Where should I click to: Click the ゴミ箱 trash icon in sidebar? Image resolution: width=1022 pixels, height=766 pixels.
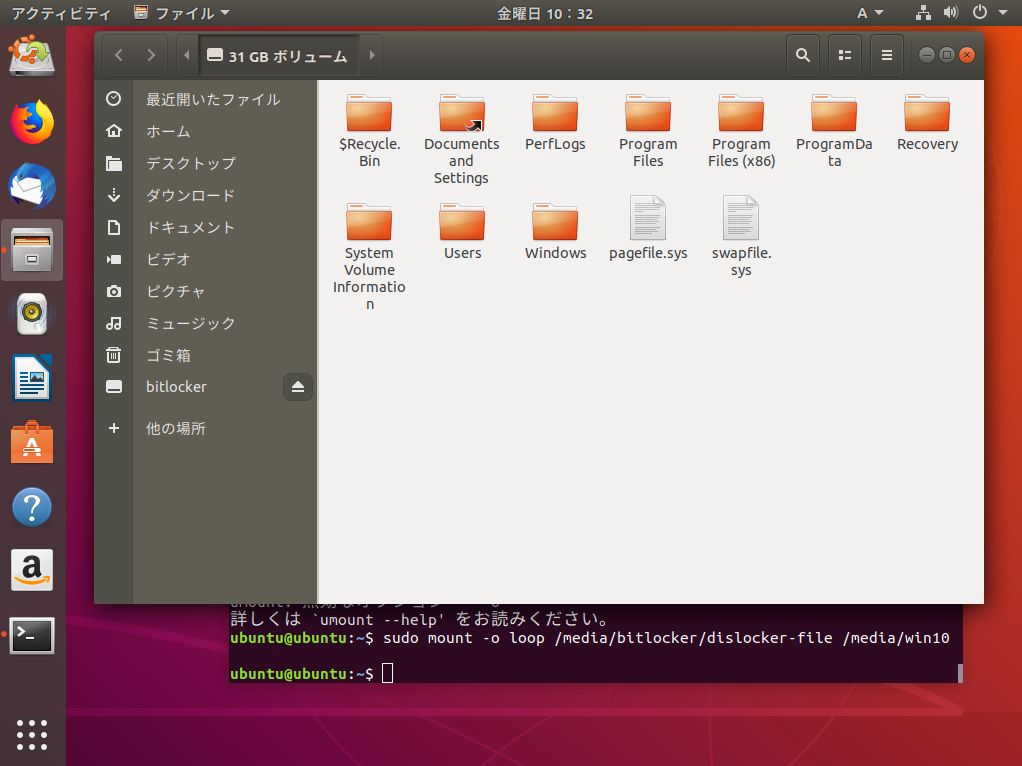114,355
